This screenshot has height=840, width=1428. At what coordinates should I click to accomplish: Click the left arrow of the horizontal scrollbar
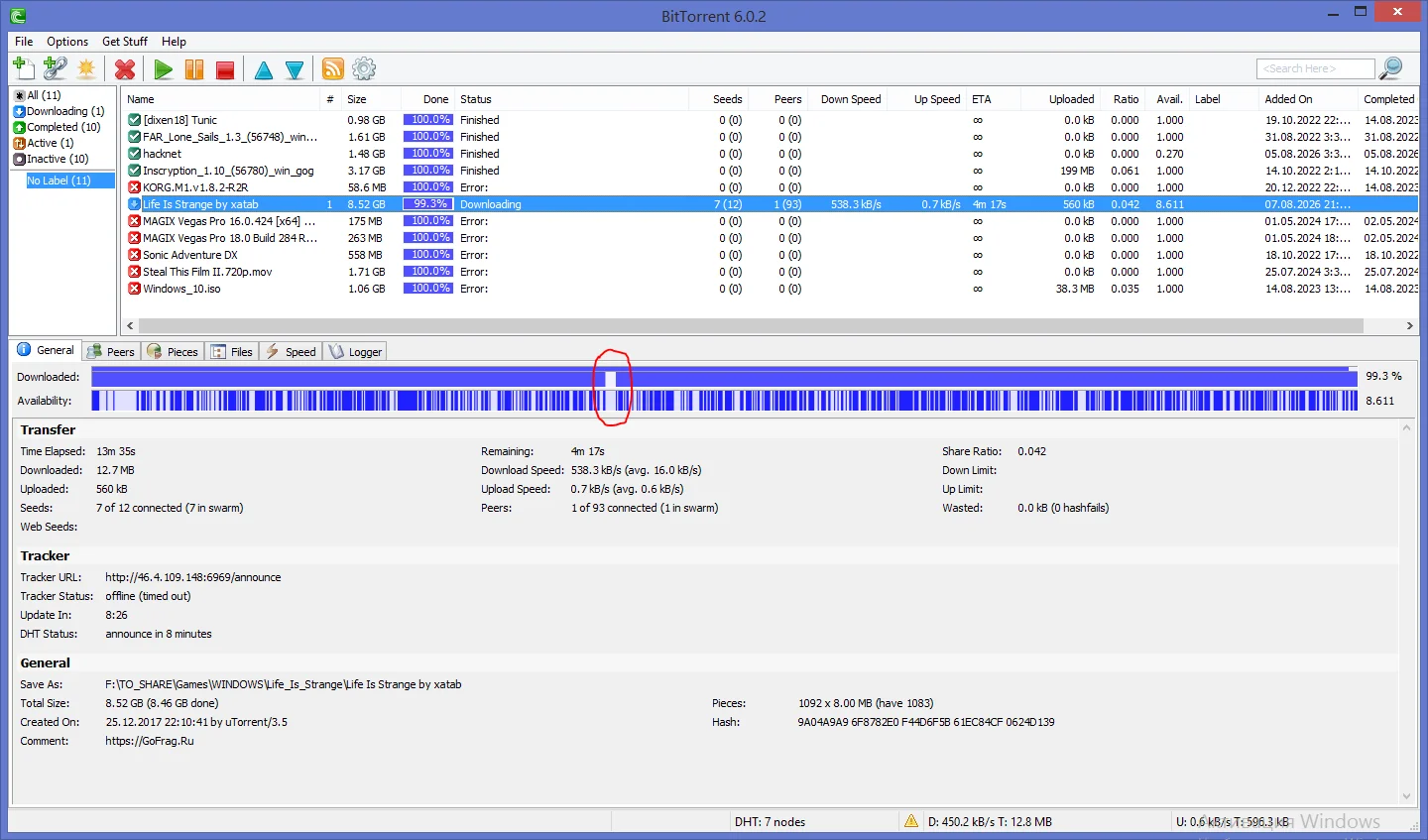tap(130, 325)
